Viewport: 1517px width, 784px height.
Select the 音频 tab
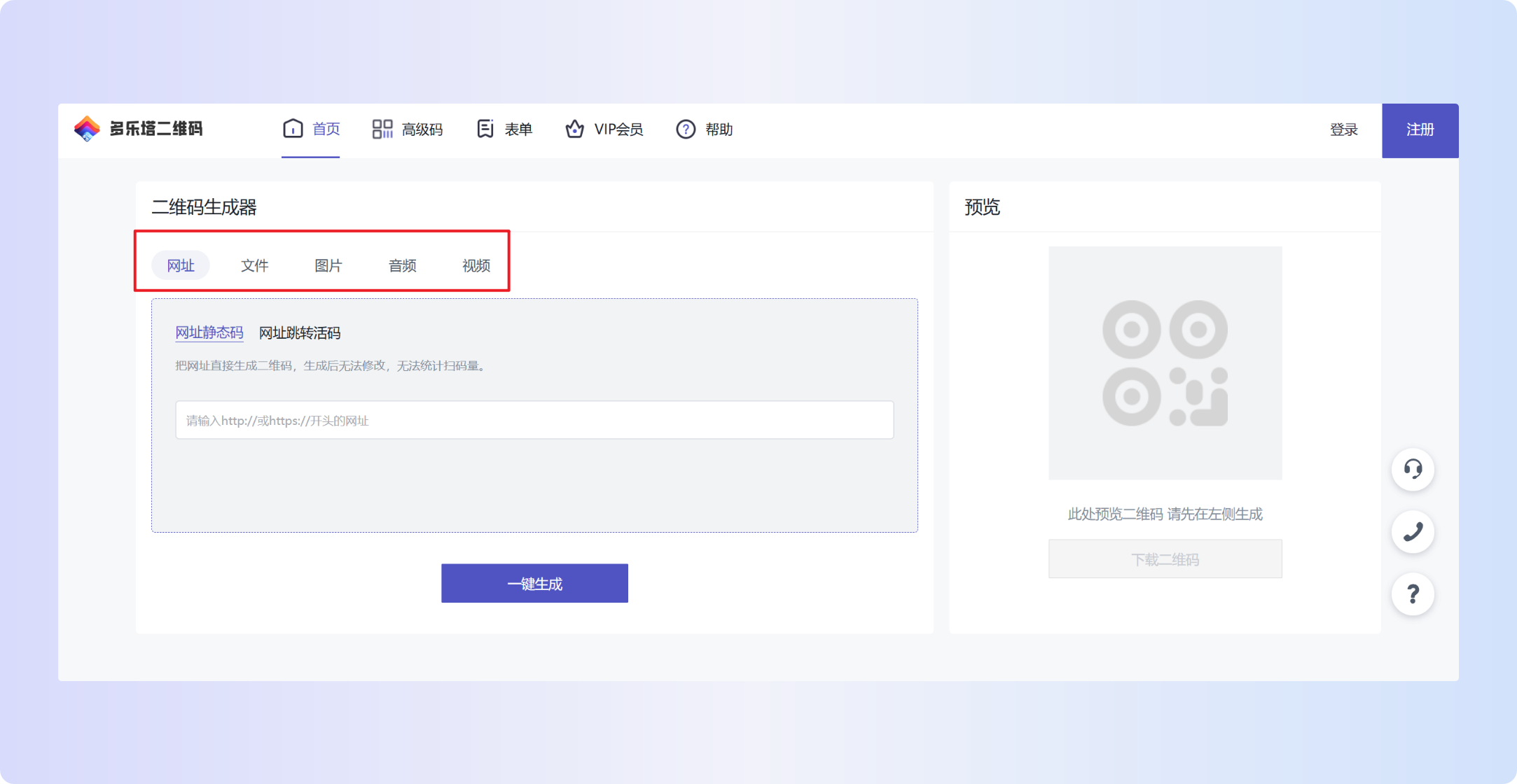pos(403,265)
